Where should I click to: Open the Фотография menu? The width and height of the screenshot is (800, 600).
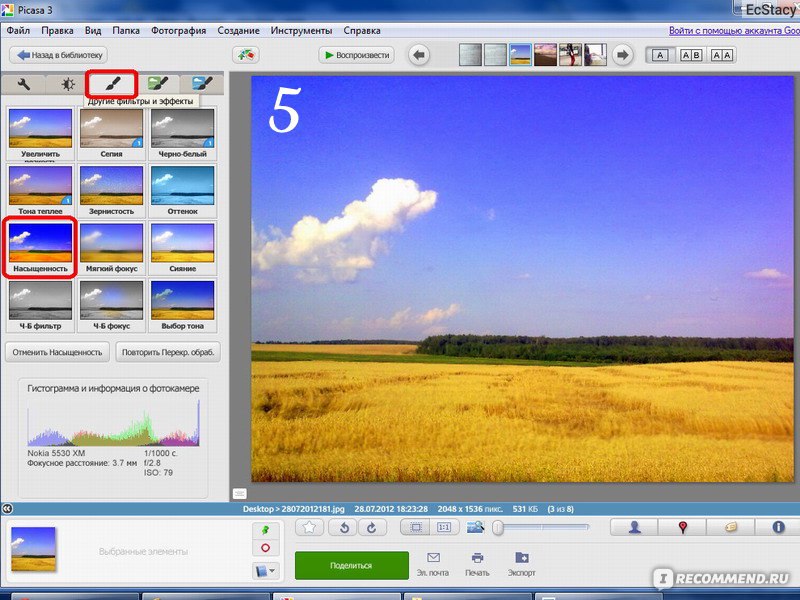(179, 31)
